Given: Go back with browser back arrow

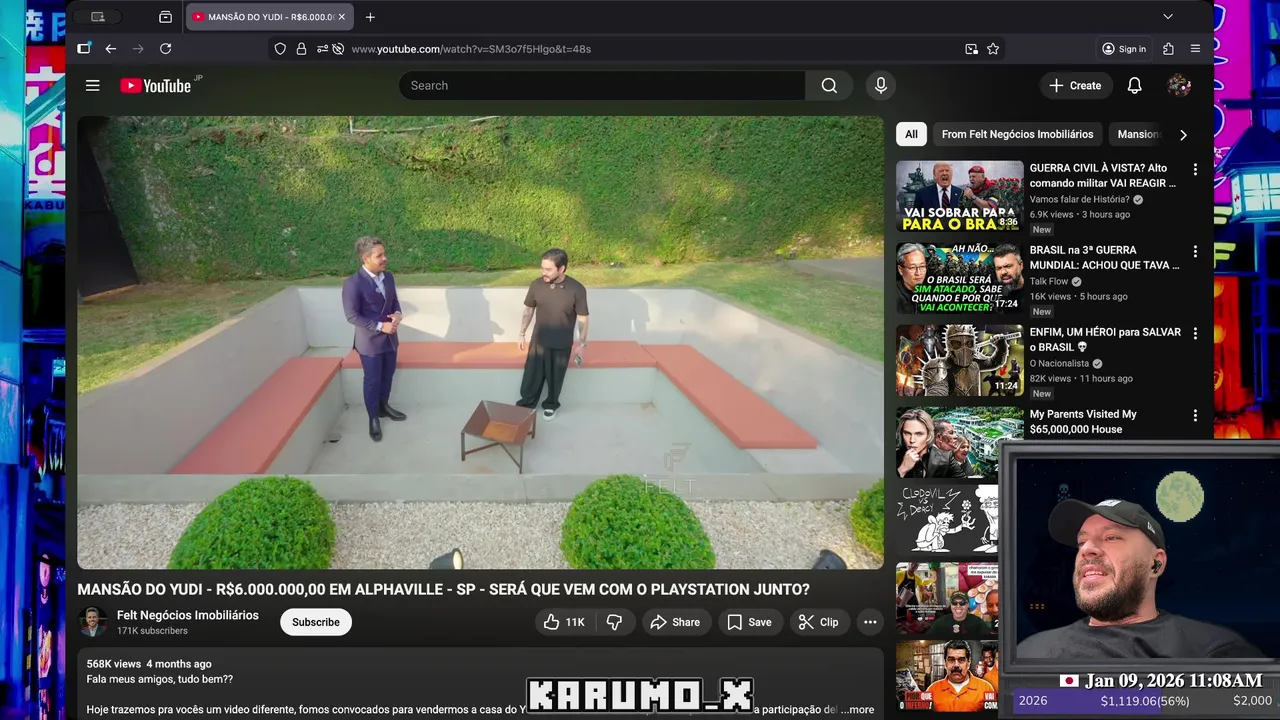Looking at the screenshot, I should click(x=111, y=49).
